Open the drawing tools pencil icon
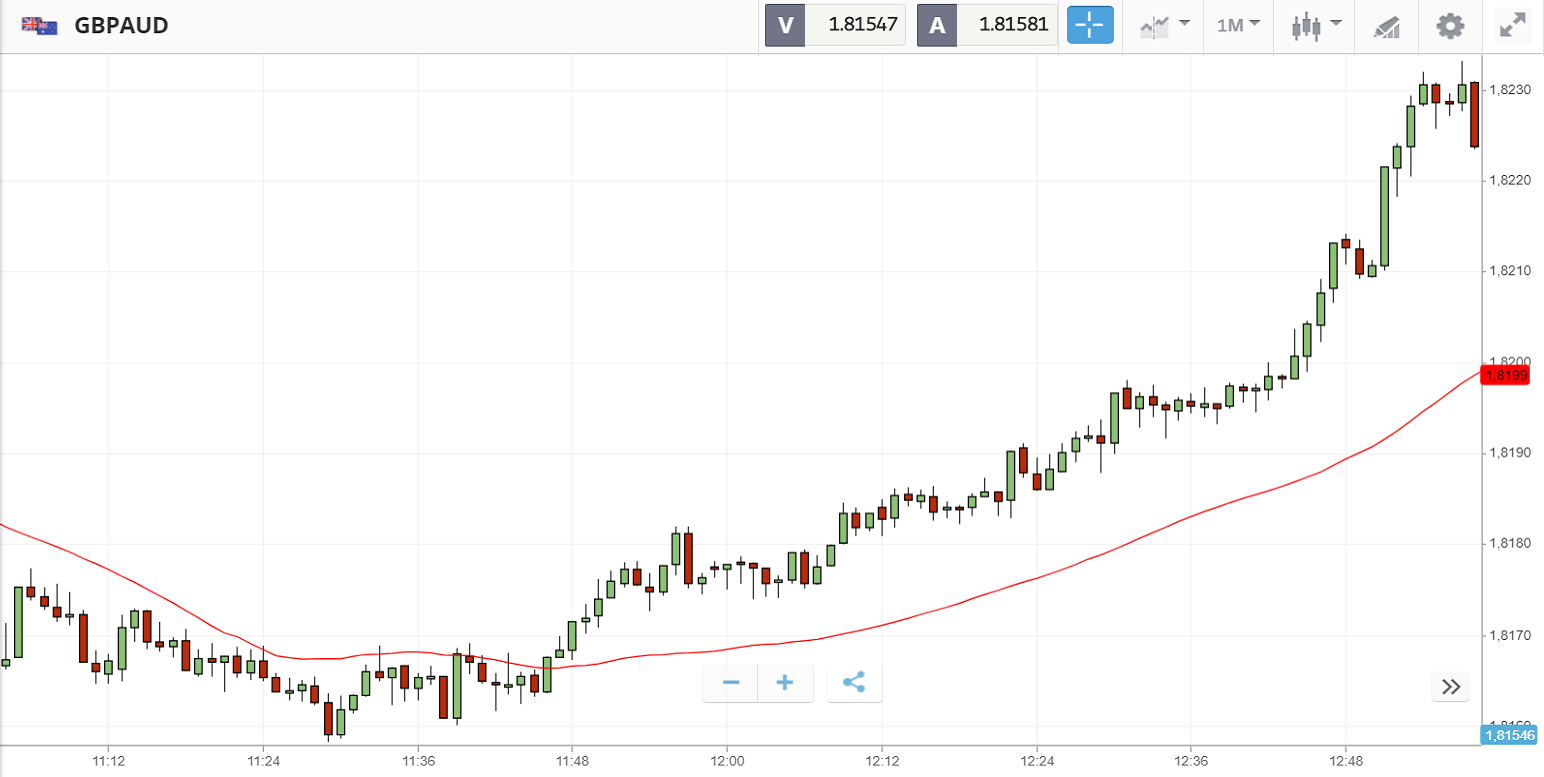 [x=1386, y=27]
